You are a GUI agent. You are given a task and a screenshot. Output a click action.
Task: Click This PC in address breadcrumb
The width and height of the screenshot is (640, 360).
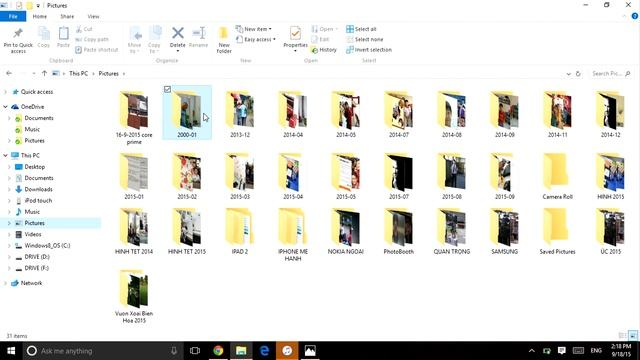tap(78, 73)
